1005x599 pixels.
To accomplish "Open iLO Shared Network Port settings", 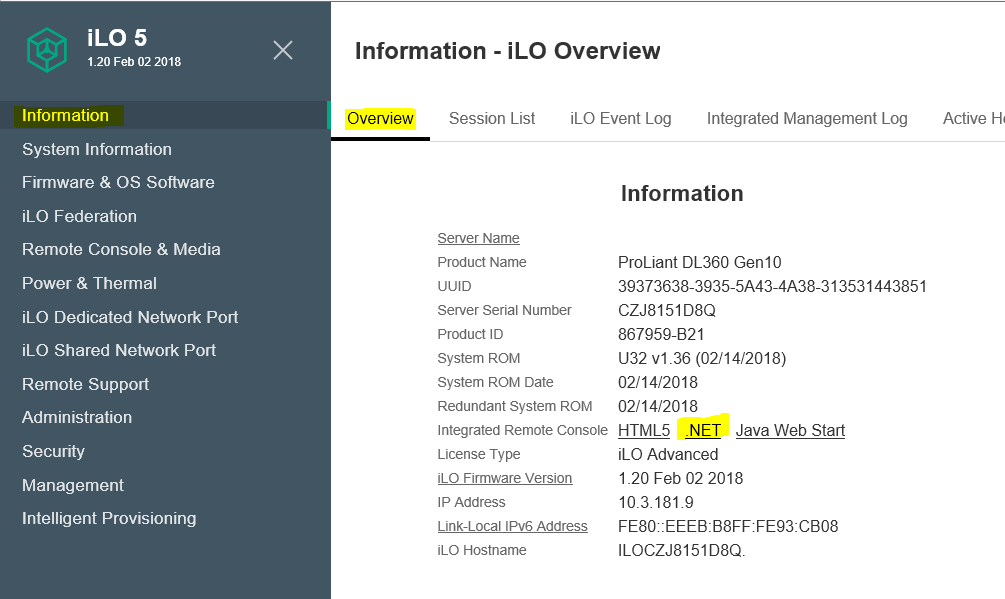I will click(x=119, y=350).
